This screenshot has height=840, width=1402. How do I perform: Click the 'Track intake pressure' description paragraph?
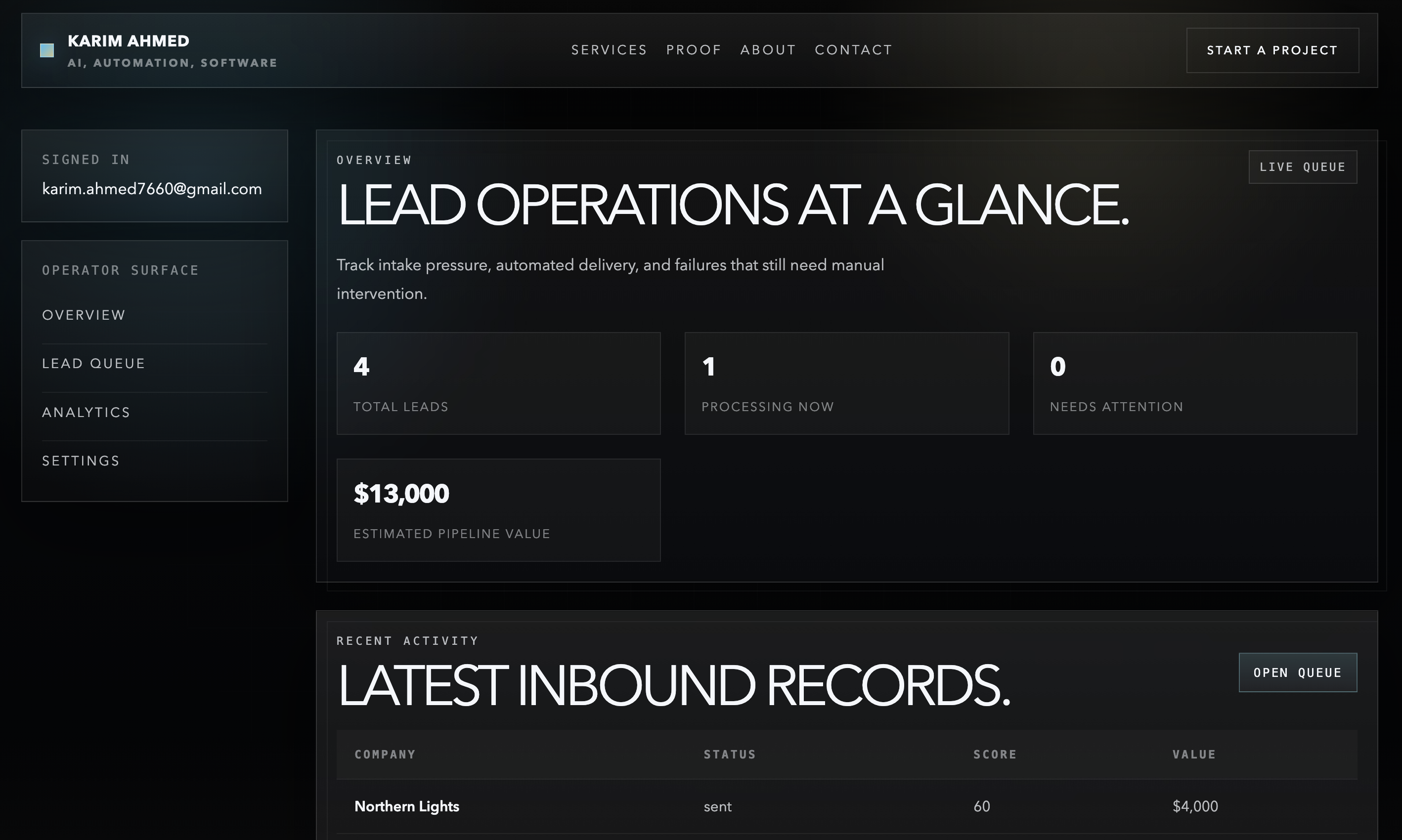coord(611,279)
